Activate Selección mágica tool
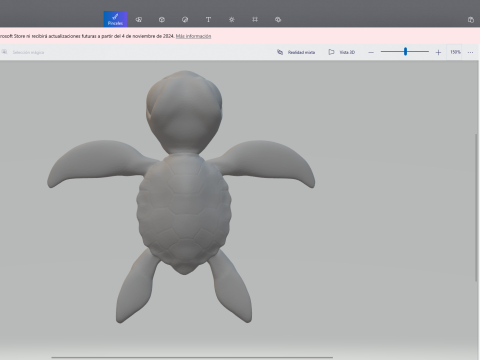Image resolution: width=480 pixels, height=360 pixels. coord(23,52)
